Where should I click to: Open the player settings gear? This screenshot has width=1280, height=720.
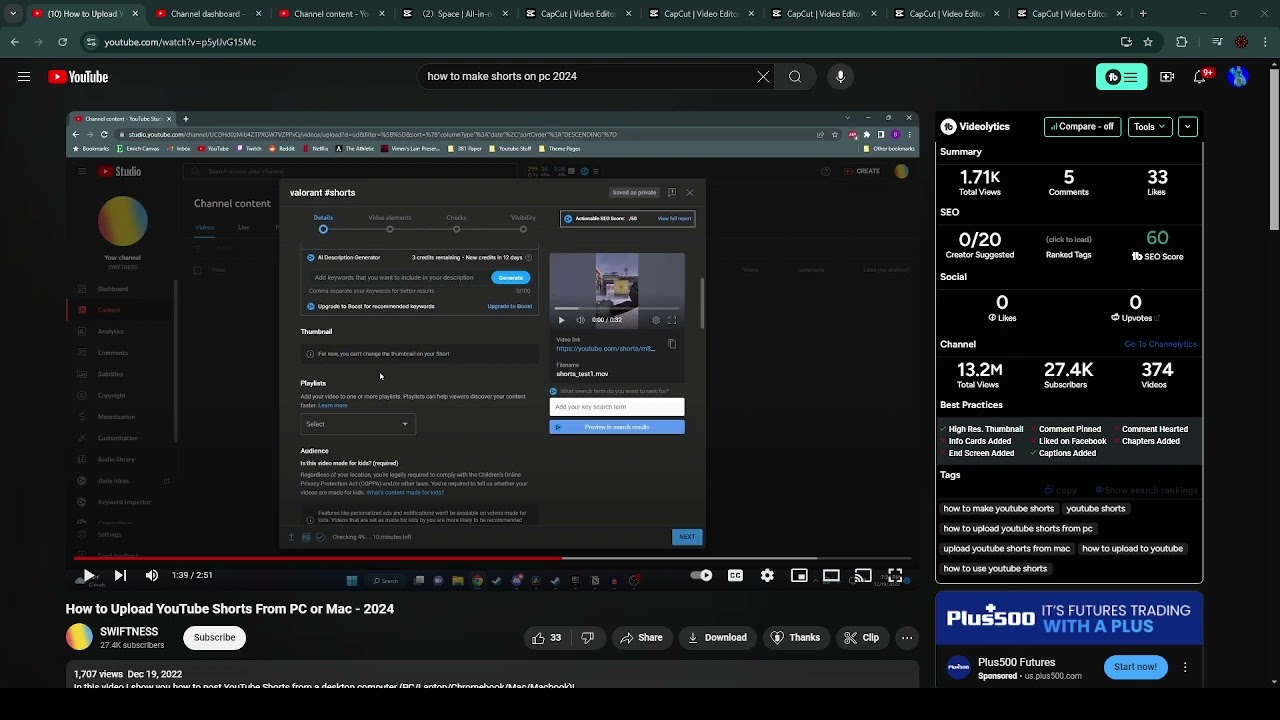click(x=767, y=575)
